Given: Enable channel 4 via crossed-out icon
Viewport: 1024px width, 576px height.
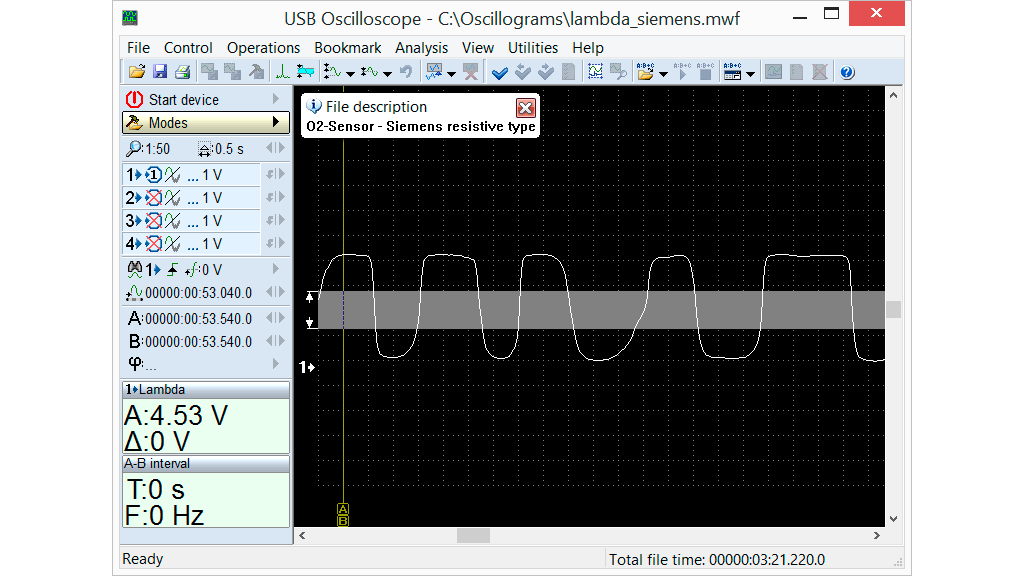Looking at the screenshot, I should pyautogui.click(x=153, y=244).
